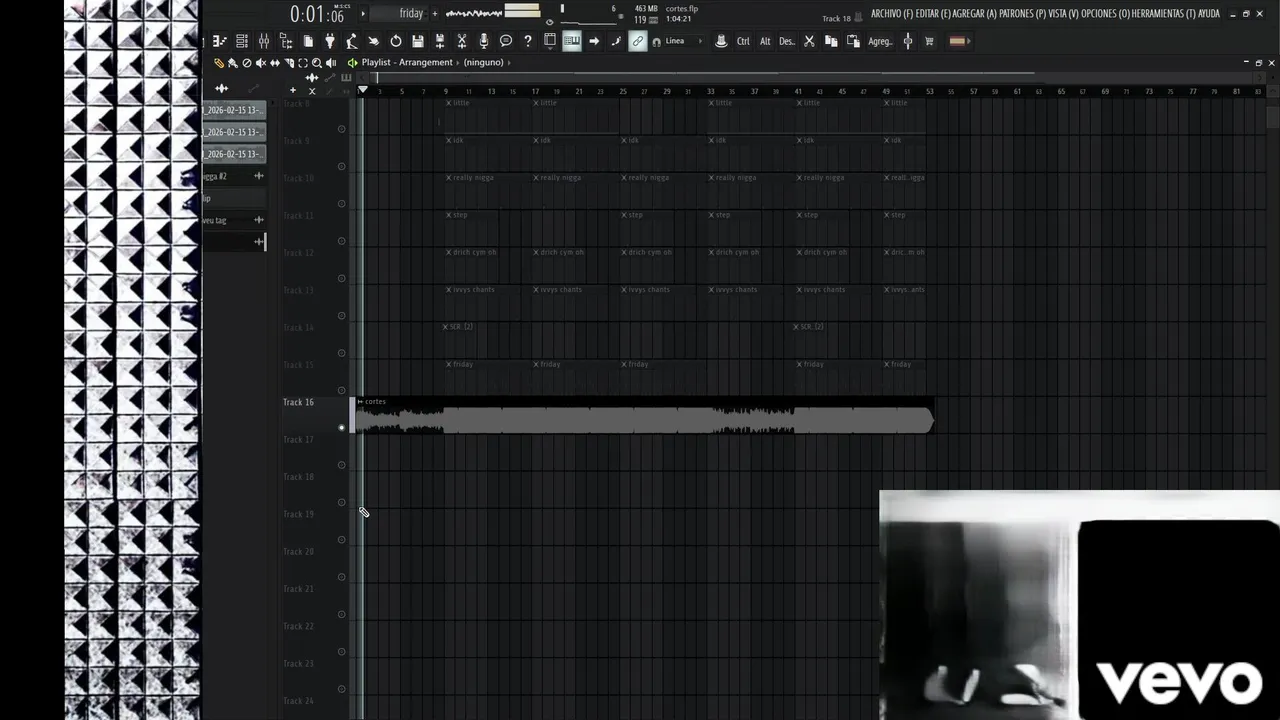1280x720 pixels.
Task: Open the ARCHIVO (F) menu
Action: (x=892, y=14)
